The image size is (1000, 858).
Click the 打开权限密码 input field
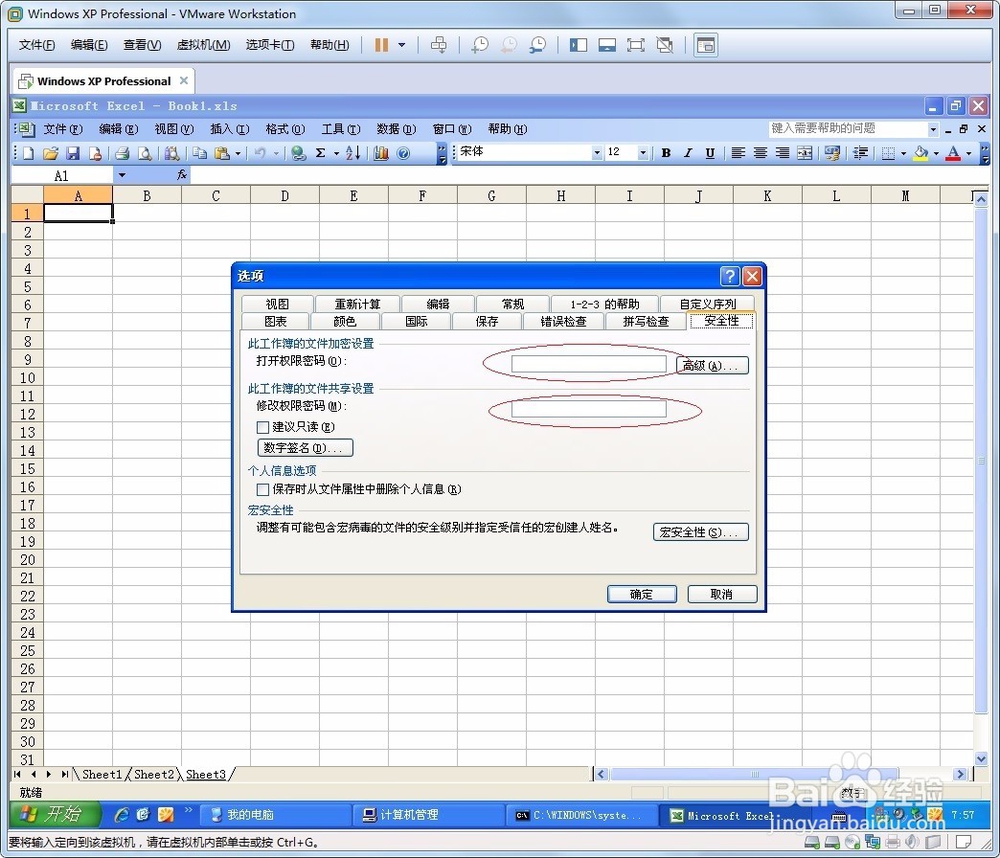pos(589,364)
